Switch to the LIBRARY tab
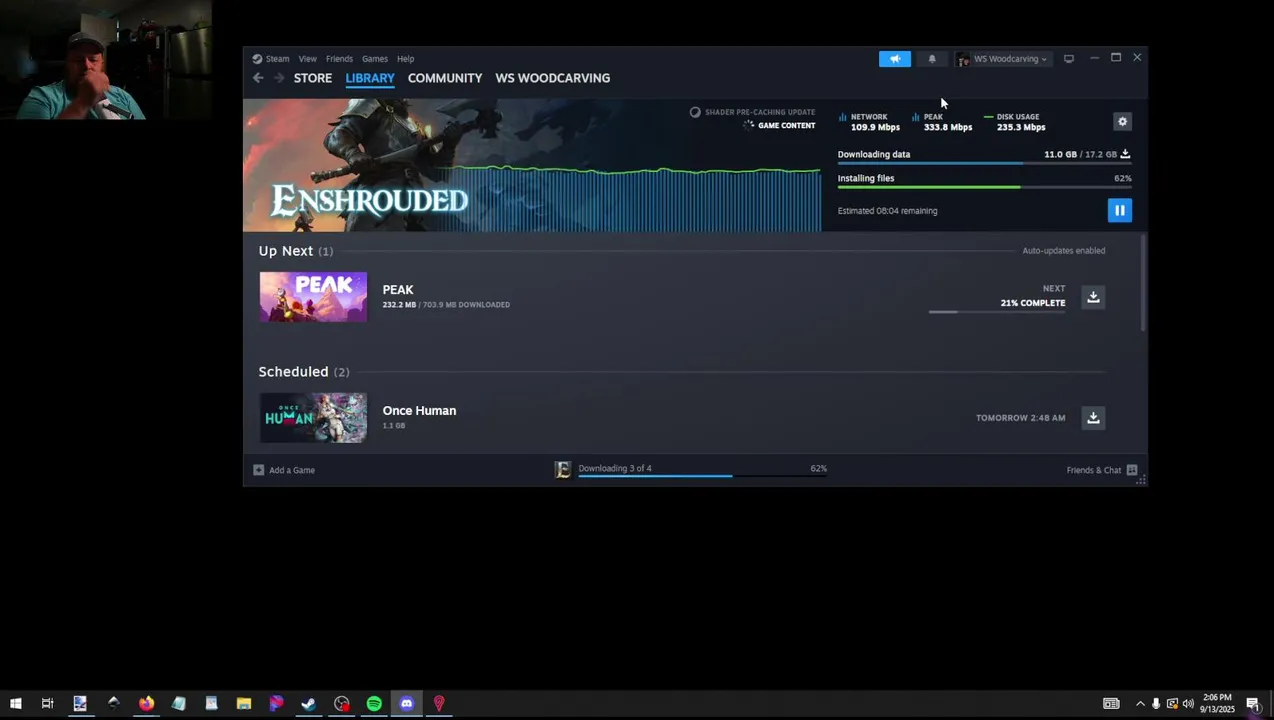1274x720 pixels. pos(370,78)
